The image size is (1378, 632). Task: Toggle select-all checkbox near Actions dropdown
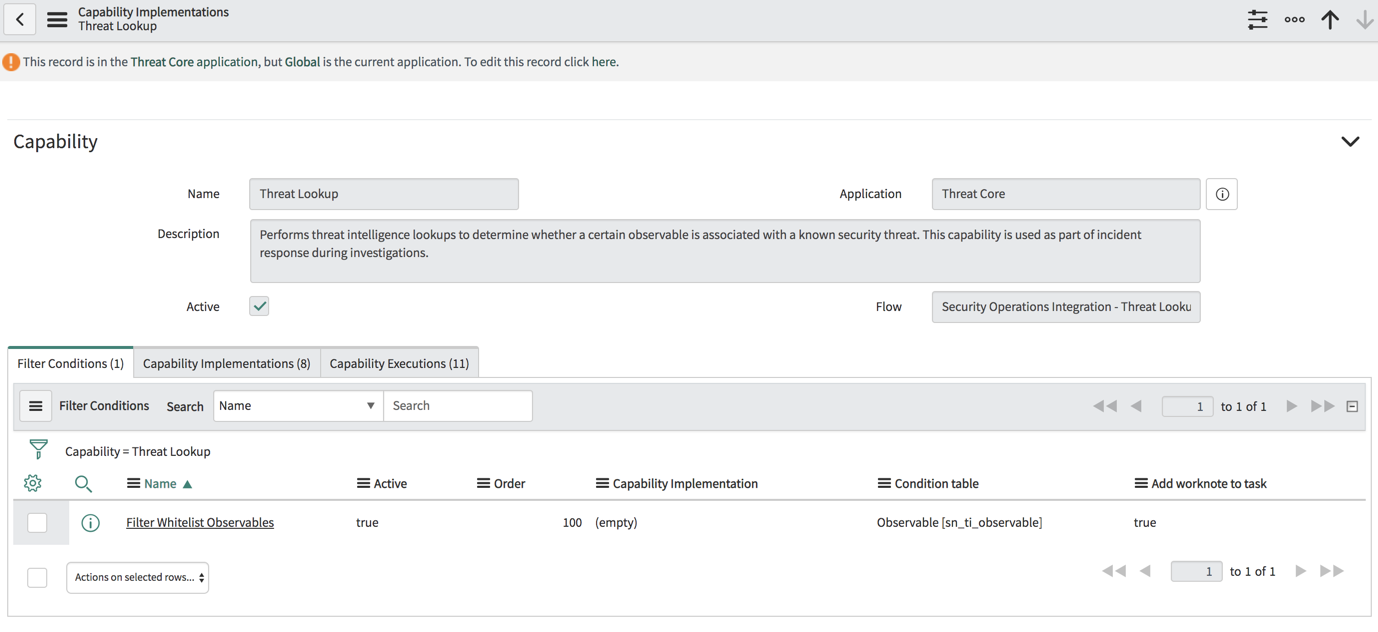coord(37,577)
